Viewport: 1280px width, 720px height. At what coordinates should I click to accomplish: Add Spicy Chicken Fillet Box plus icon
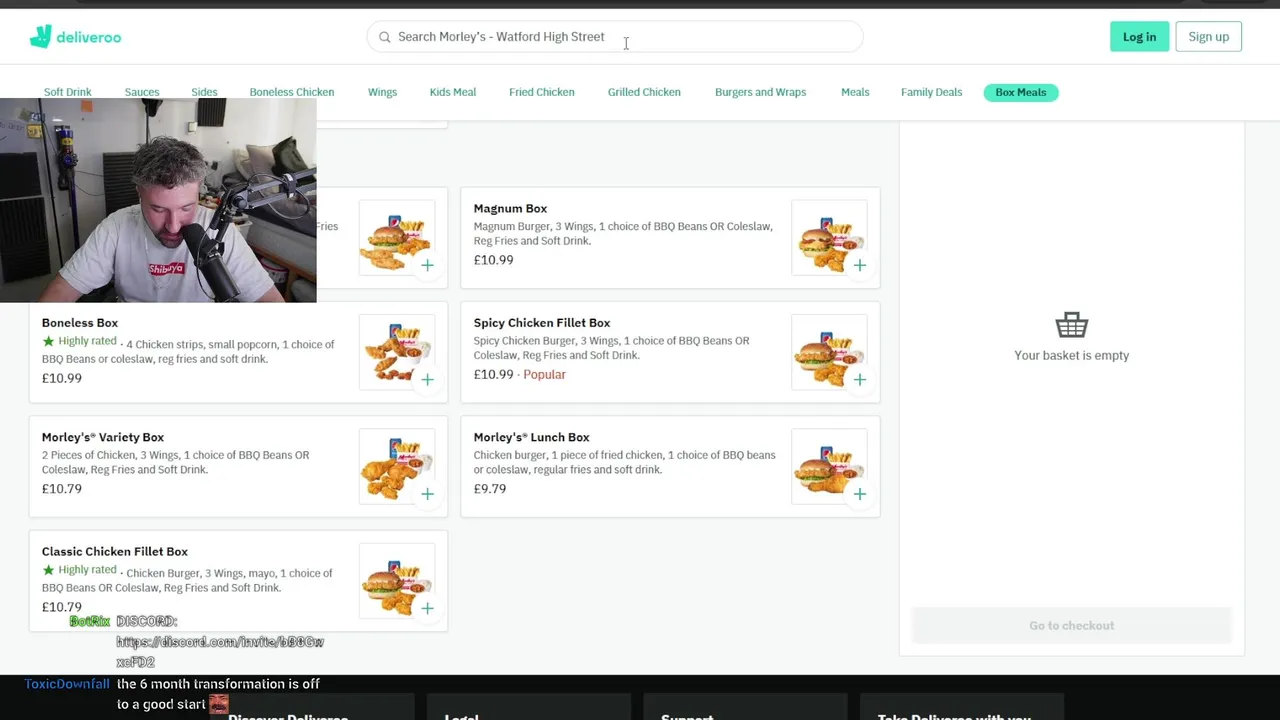tap(860, 379)
